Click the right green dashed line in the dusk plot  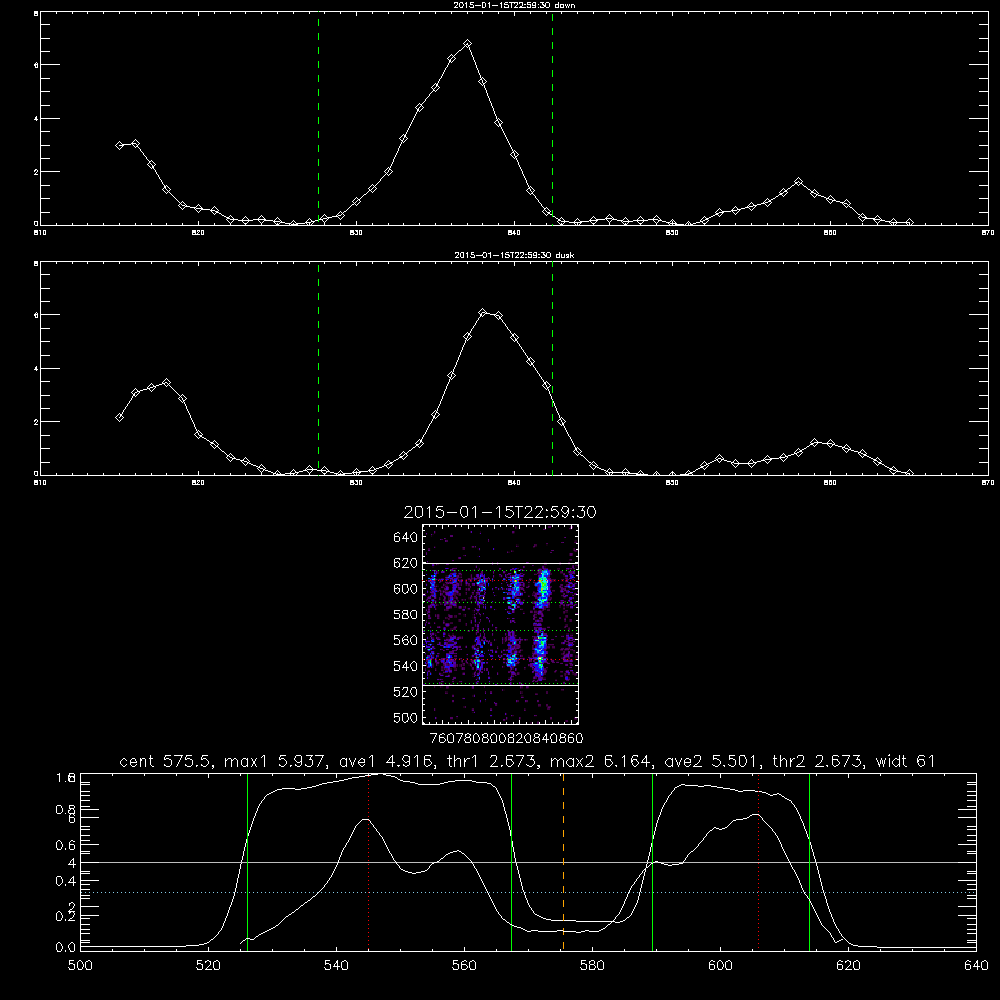click(x=552, y=369)
